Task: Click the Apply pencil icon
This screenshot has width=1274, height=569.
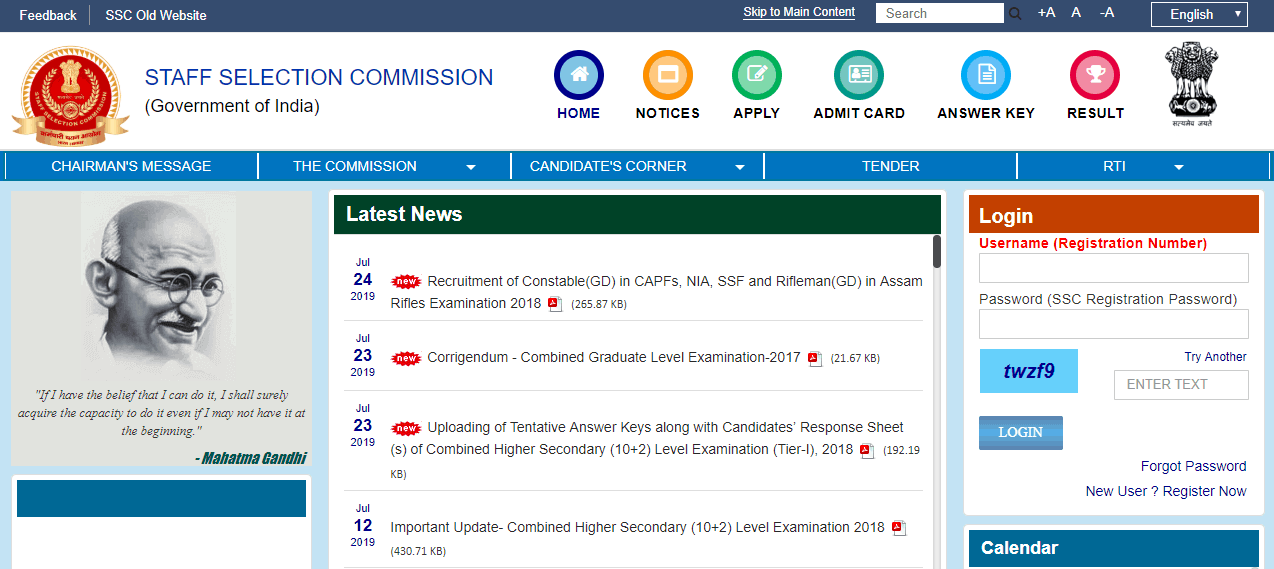Action: coord(756,75)
